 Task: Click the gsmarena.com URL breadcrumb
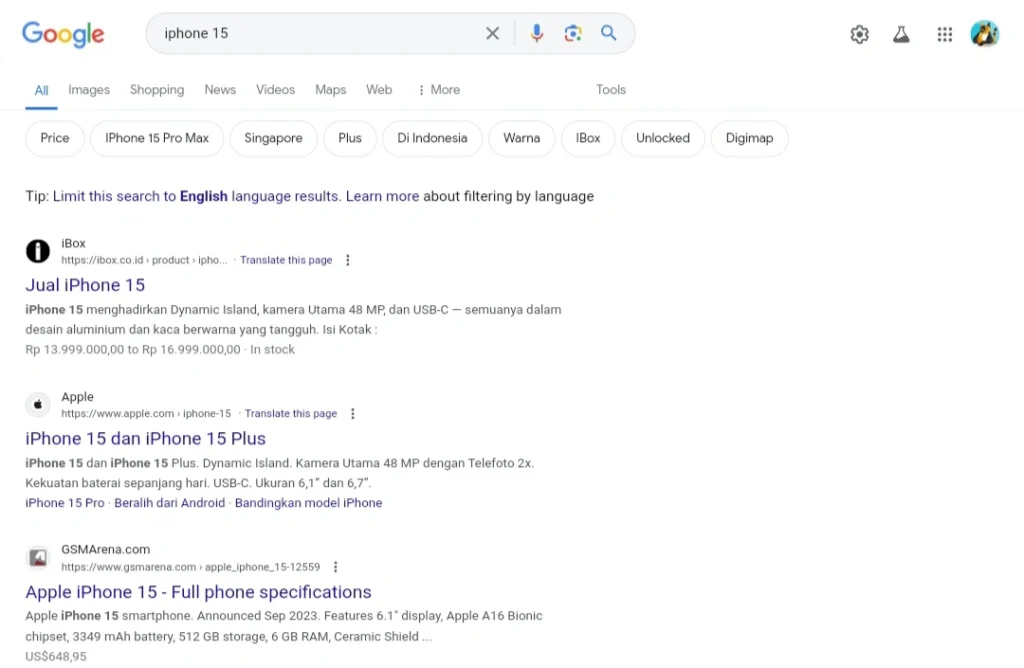click(x=191, y=567)
